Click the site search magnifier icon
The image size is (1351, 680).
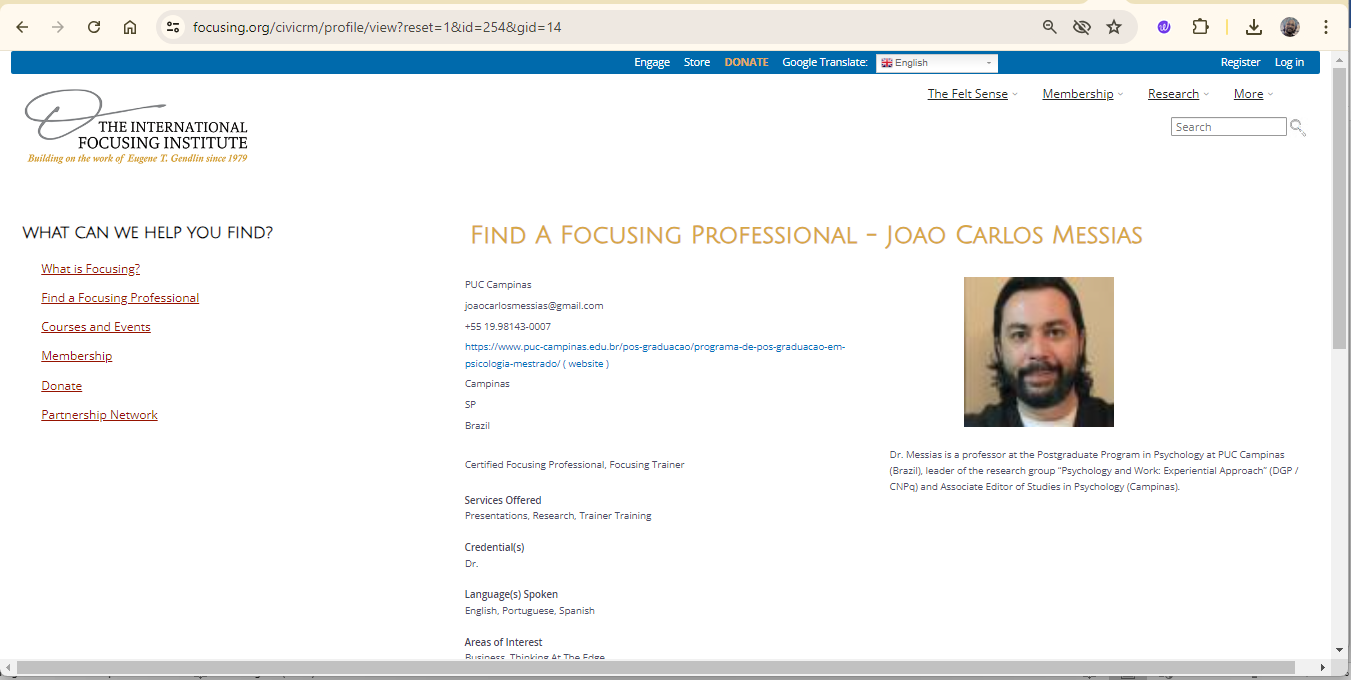point(1298,127)
